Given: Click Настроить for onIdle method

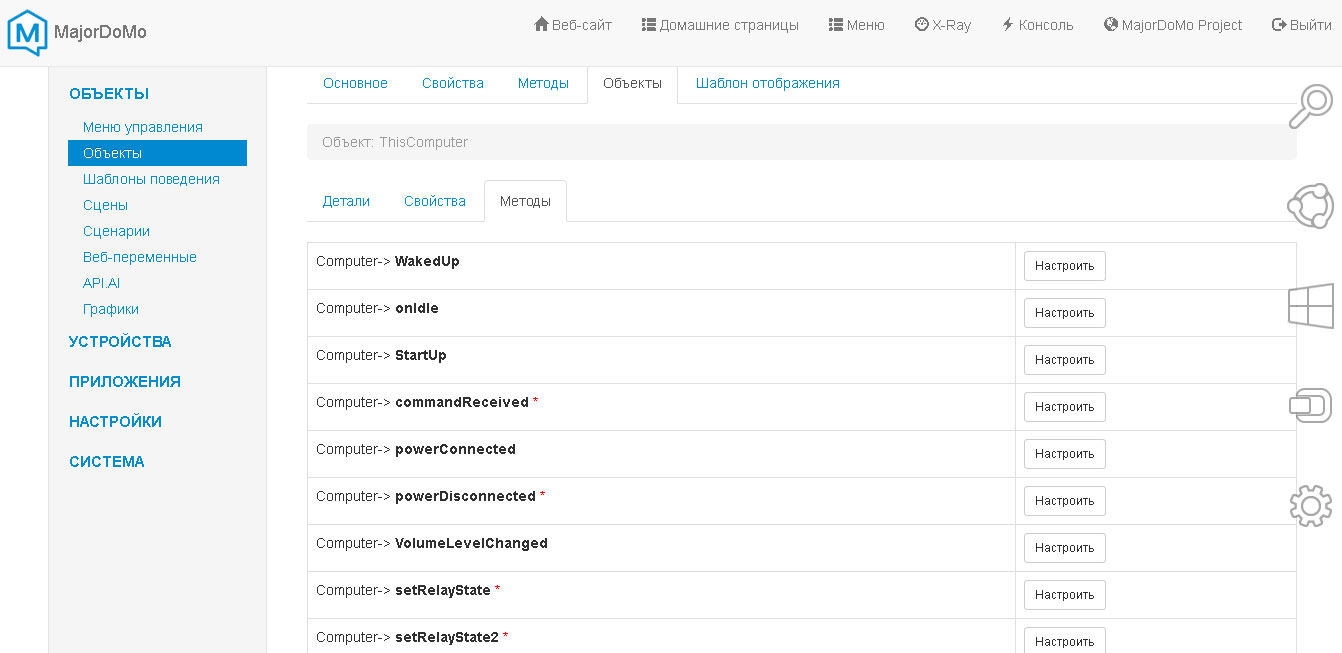Looking at the screenshot, I should 1065,313.
